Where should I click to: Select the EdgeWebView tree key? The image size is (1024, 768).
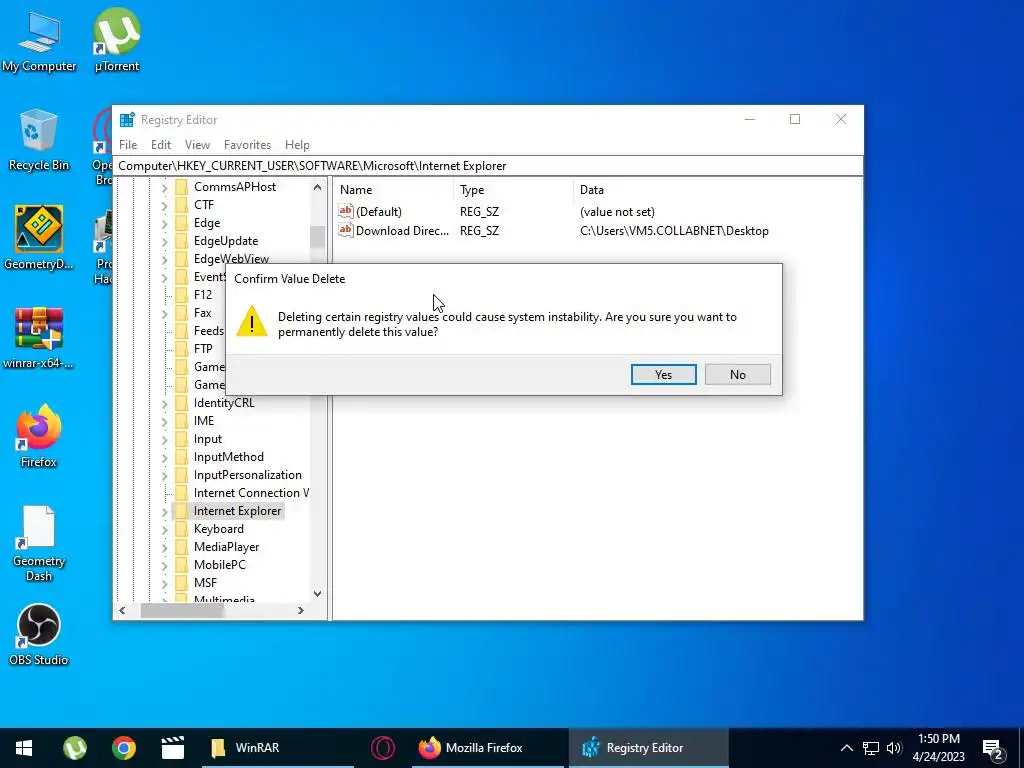pyautogui.click(x=231, y=259)
